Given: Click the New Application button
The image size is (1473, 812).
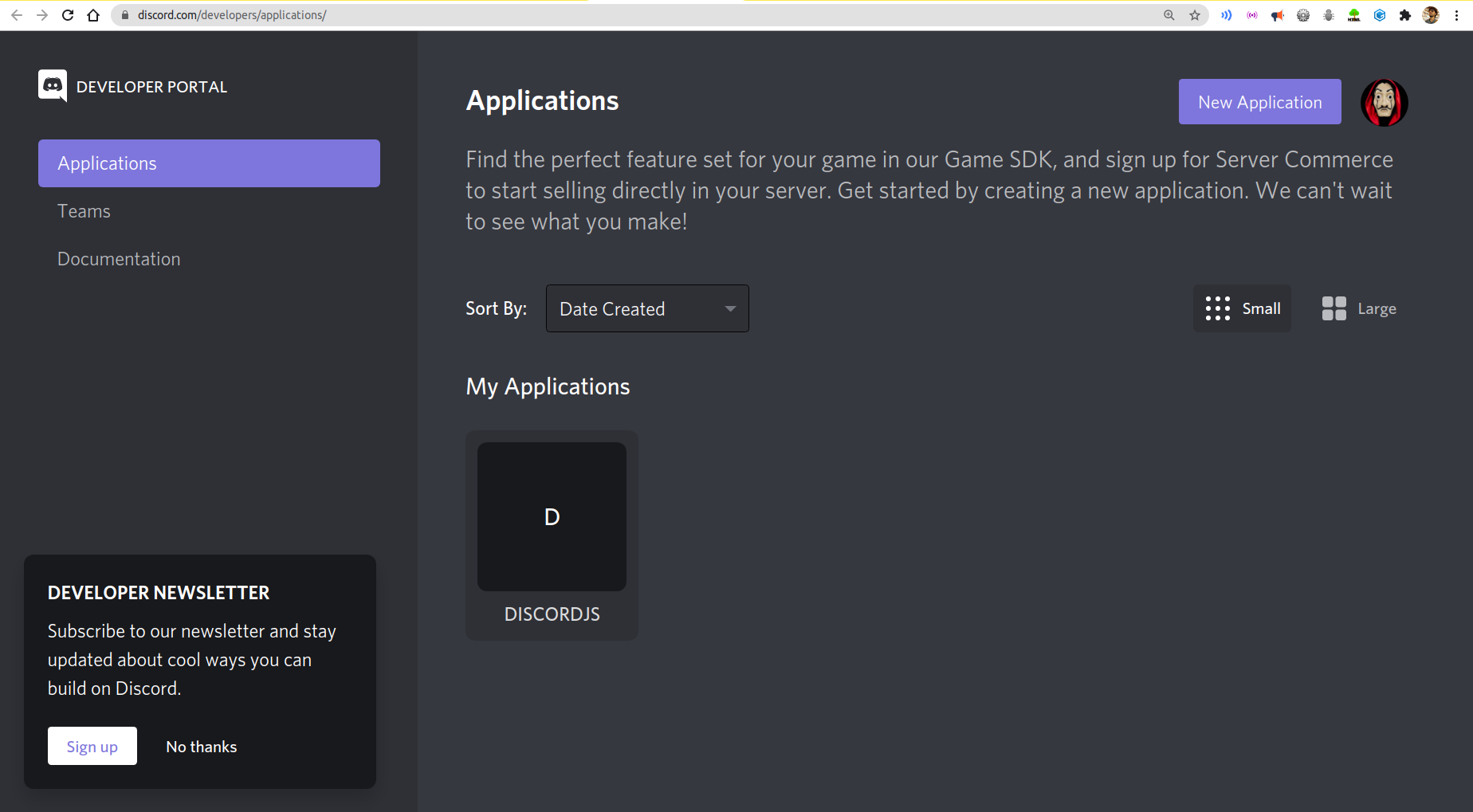Looking at the screenshot, I should tap(1259, 102).
